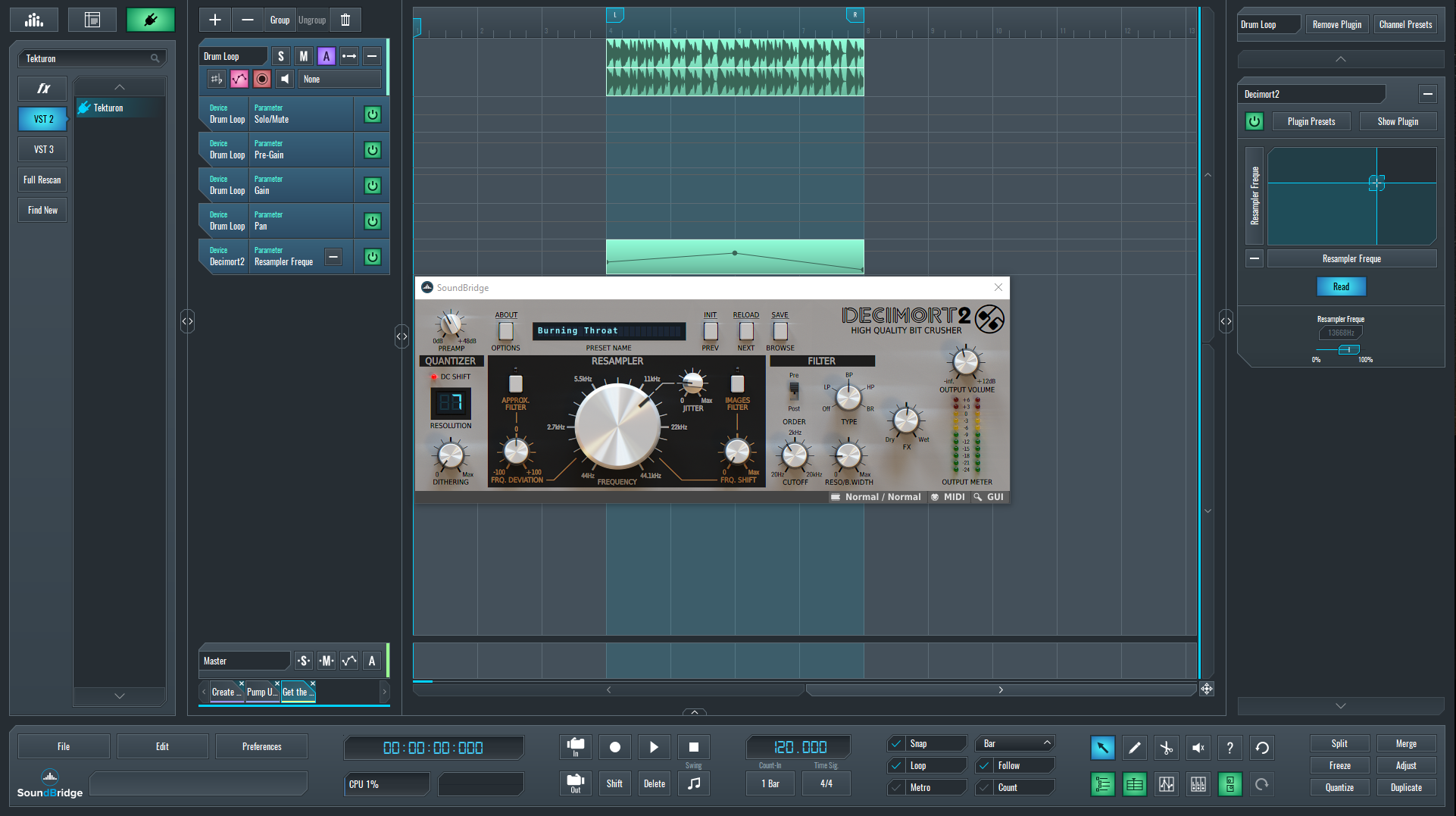Expand the right panel down chevron
This screenshot has height=816, width=1456.
pyautogui.click(x=1341, y=705)
